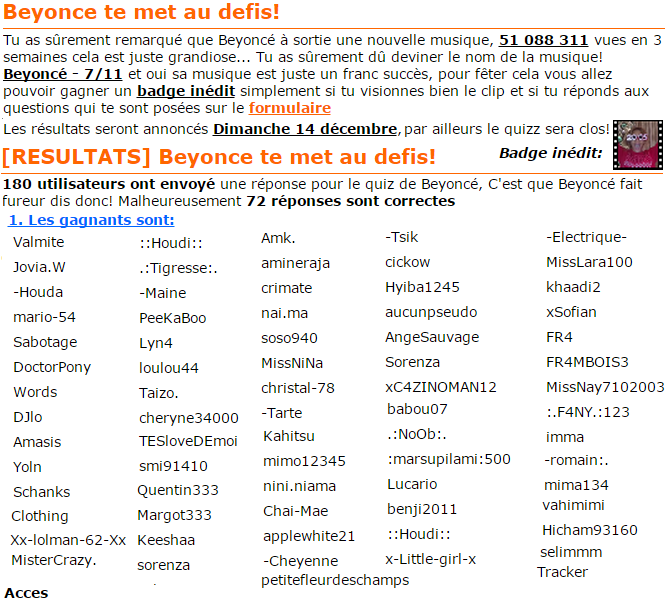Select winner name Chai-Mae

click(296, 511)
